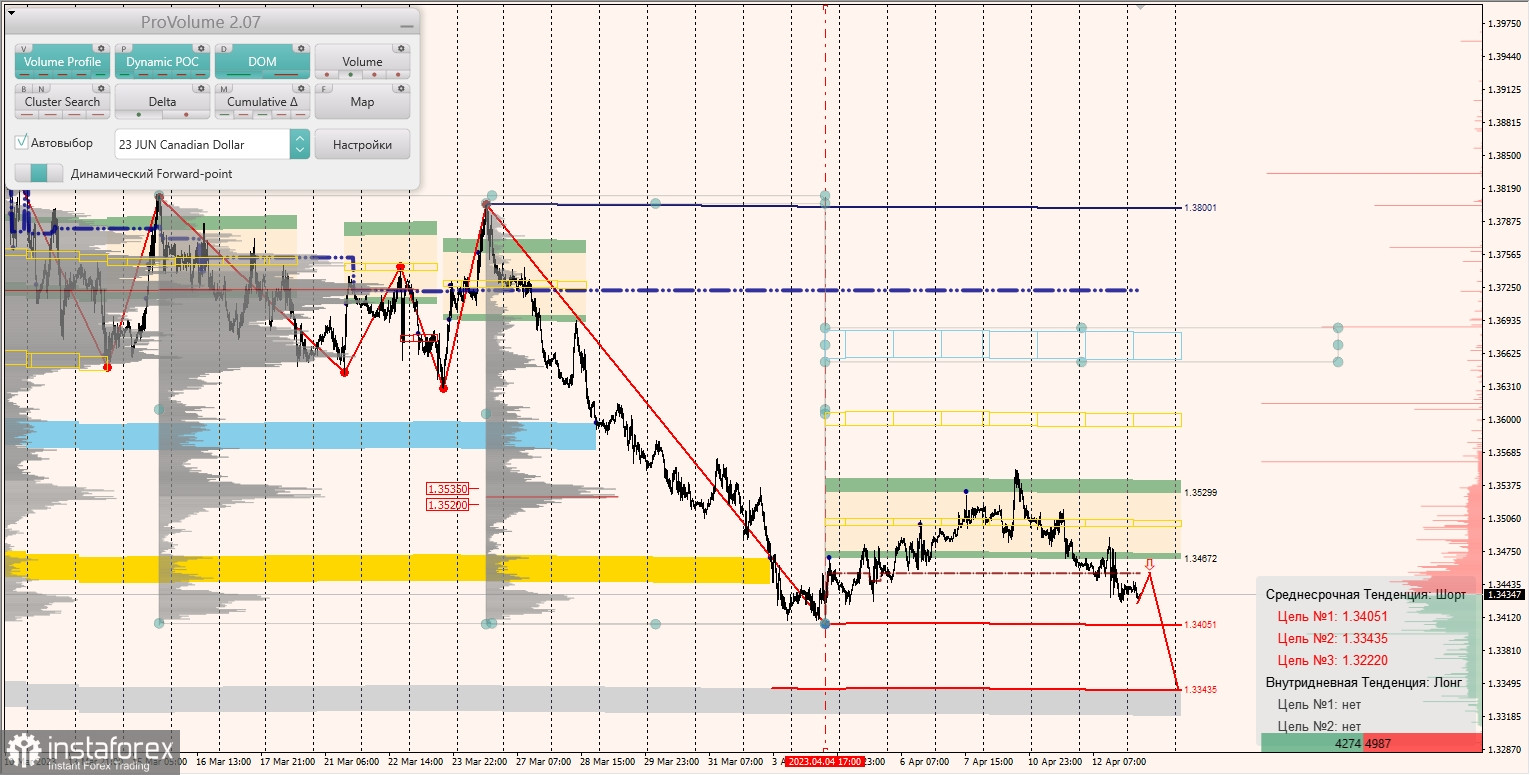Select green-dot mode segment under Volume button

pyautogui.click(x=350, y=74)
